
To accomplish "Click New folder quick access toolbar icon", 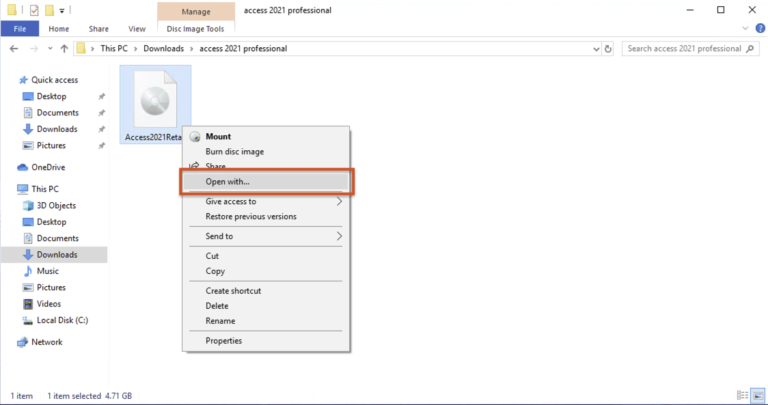I will click(49, 10).
